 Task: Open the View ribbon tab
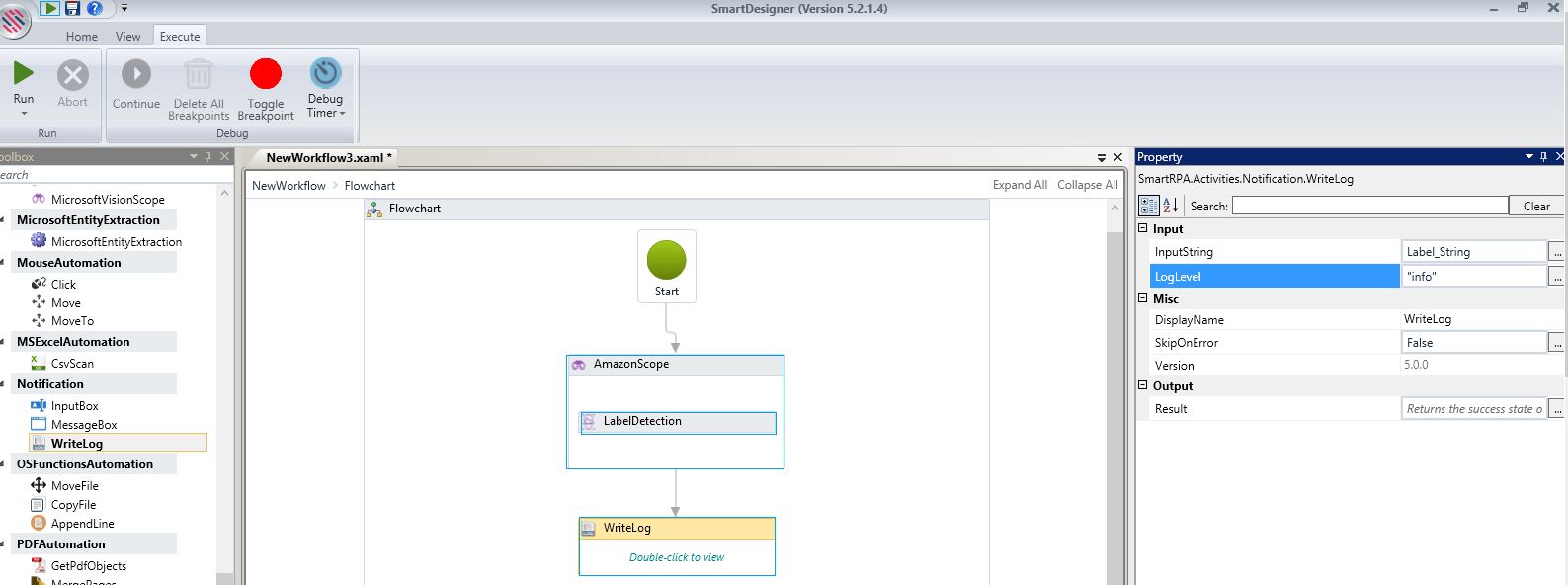click(x=128, y=37)
